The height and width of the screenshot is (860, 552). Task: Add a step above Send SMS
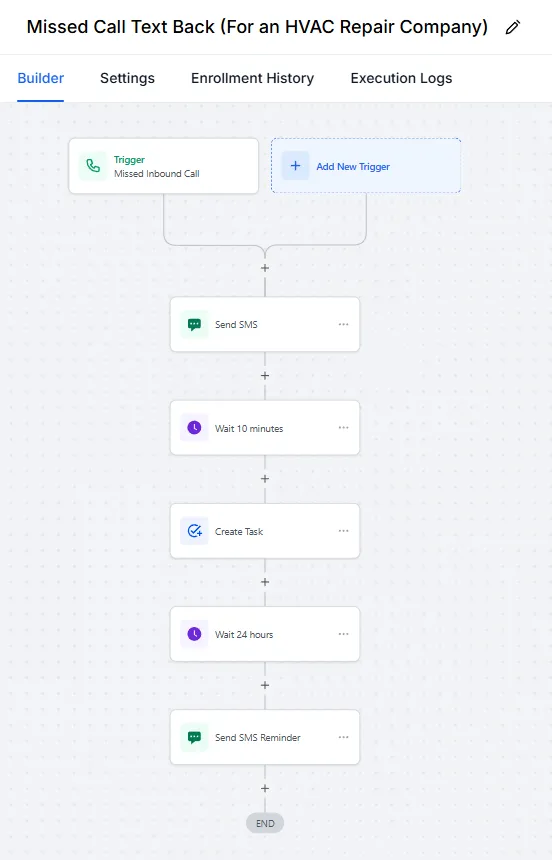pos(265,268)
